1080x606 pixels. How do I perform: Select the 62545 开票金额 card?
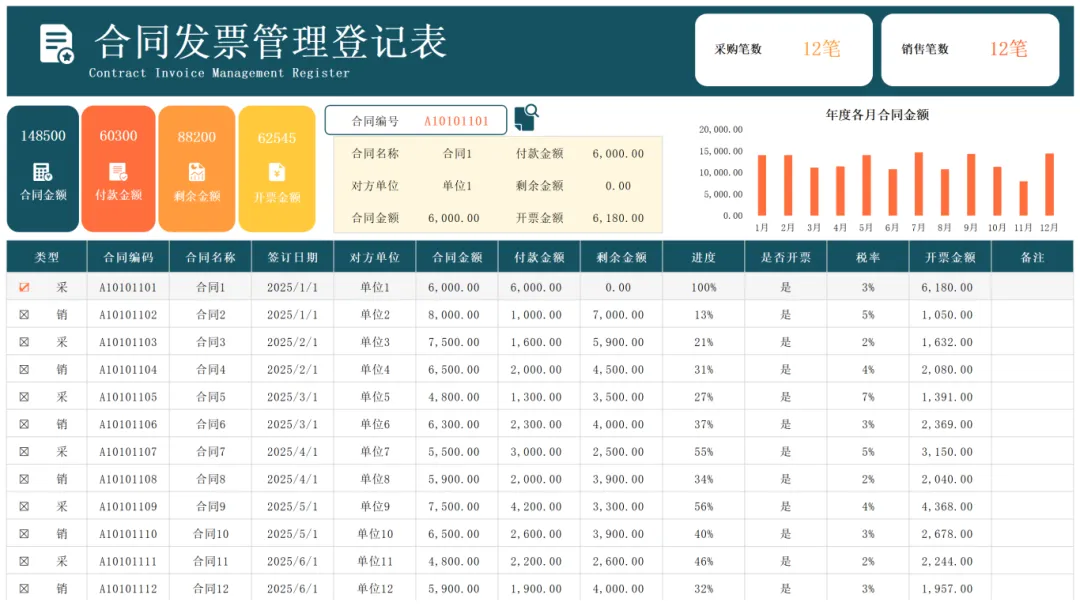coord(277,169)
